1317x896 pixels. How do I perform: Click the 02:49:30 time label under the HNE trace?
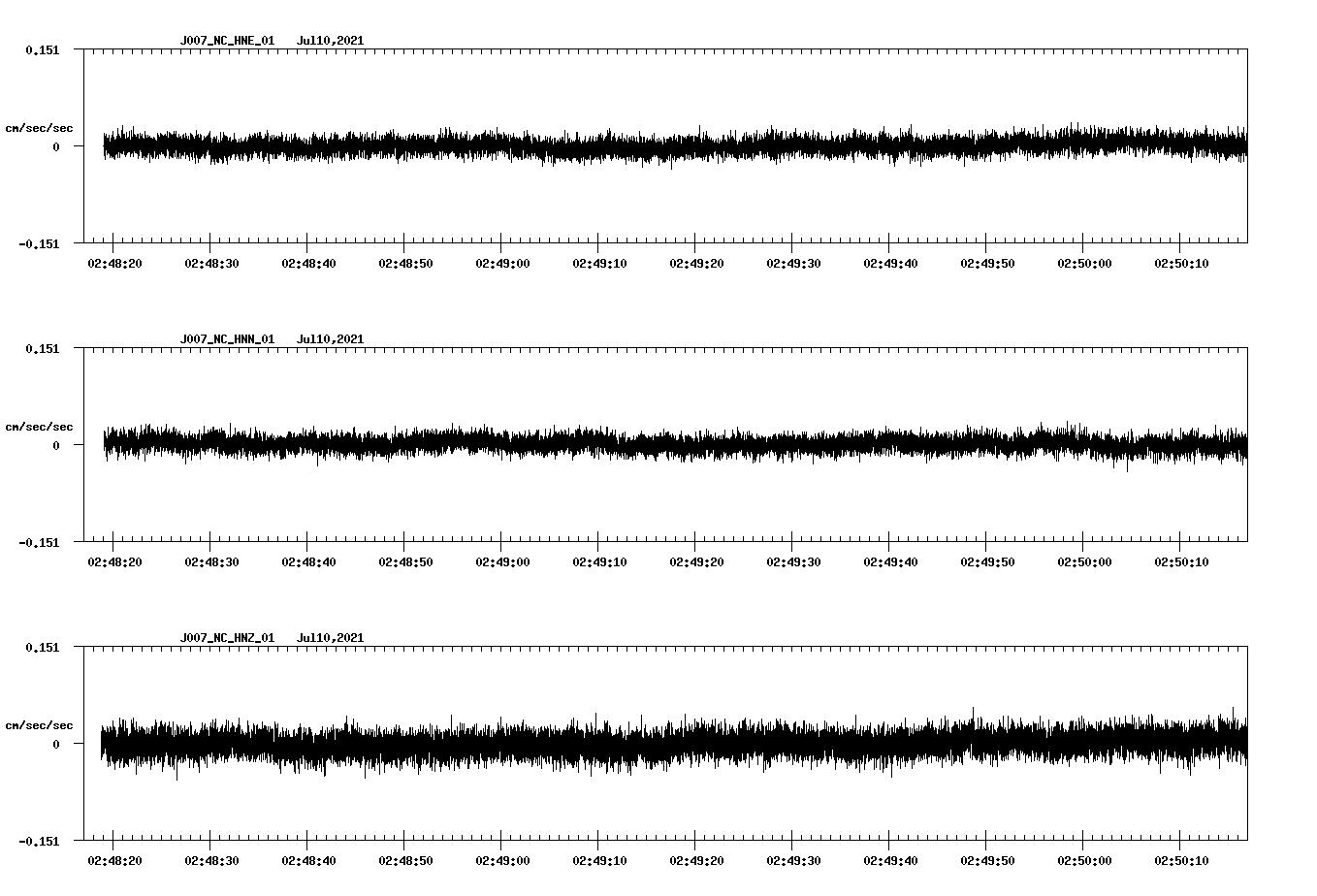[795, 261]
